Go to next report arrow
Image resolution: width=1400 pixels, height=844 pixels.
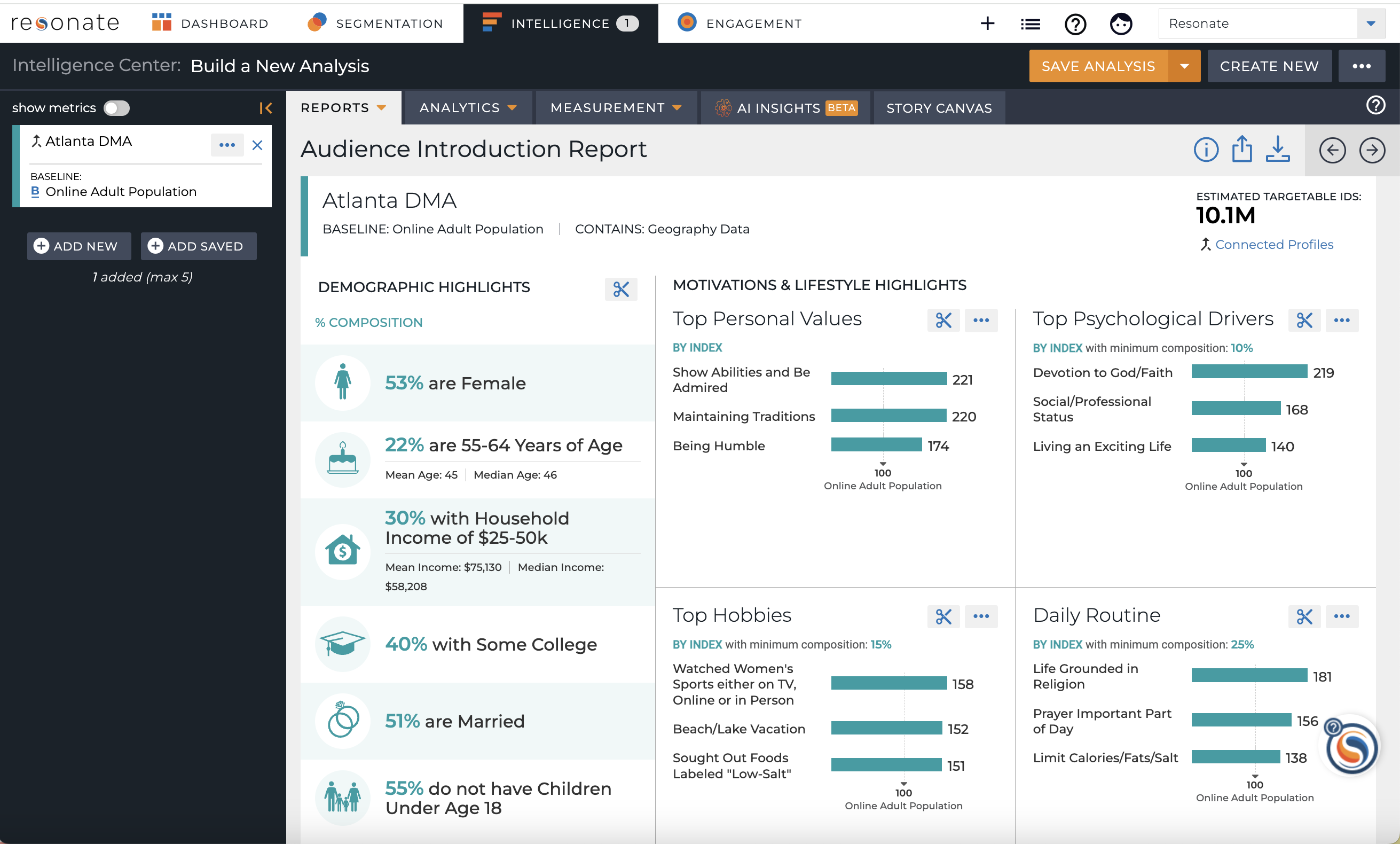[1372, 150]
